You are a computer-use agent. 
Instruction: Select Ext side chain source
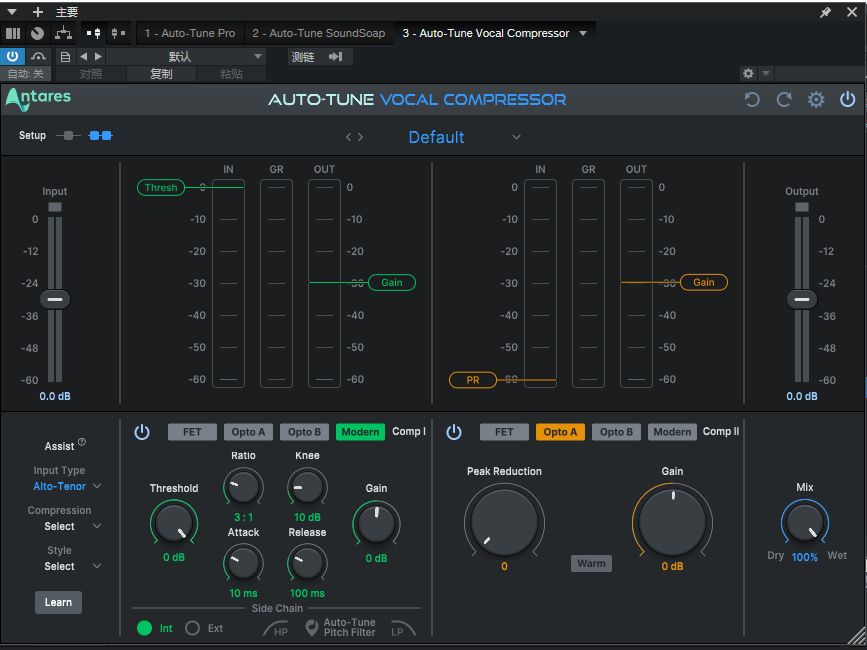pyautogui.click(x=192, y=628)
